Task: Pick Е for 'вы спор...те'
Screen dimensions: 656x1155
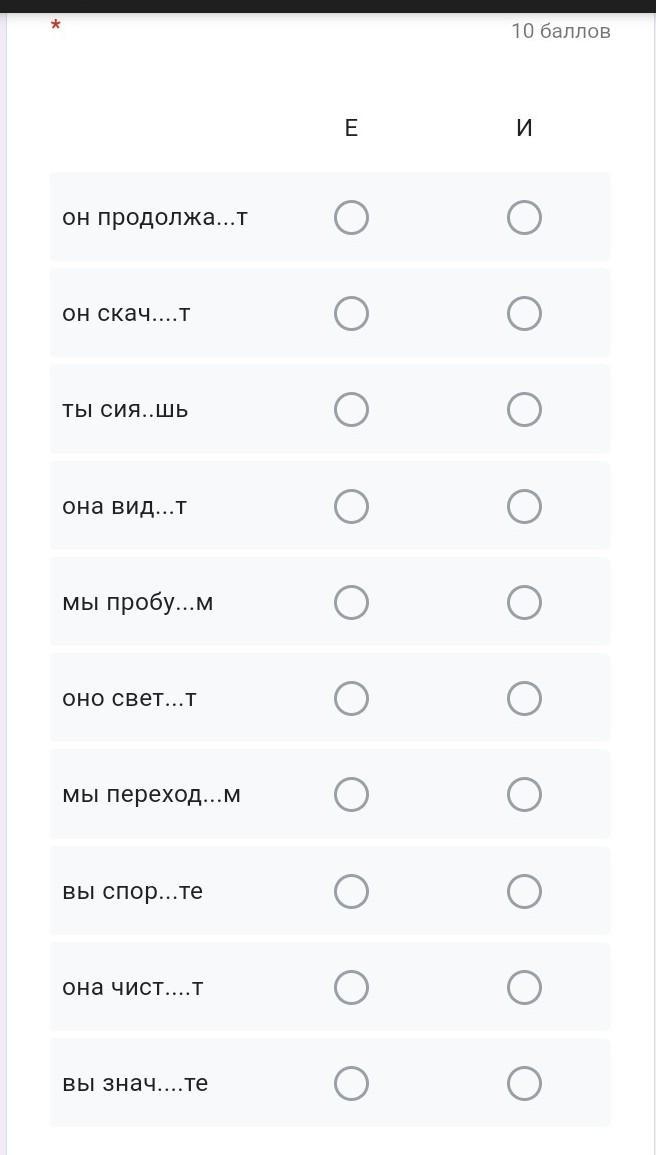Action: click(x=351, y=891)
